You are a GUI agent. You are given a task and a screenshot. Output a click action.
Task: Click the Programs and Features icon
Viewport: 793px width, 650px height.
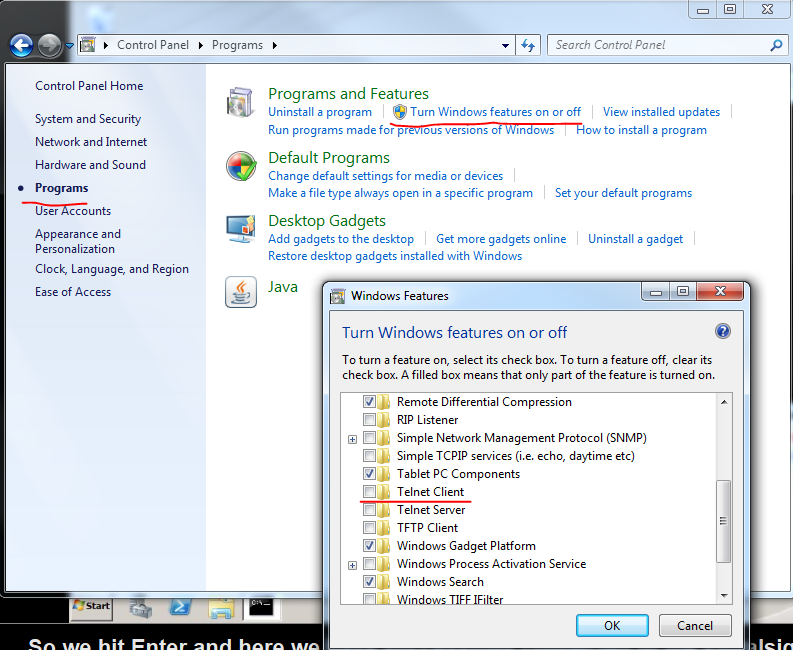(x=241, y=103)
